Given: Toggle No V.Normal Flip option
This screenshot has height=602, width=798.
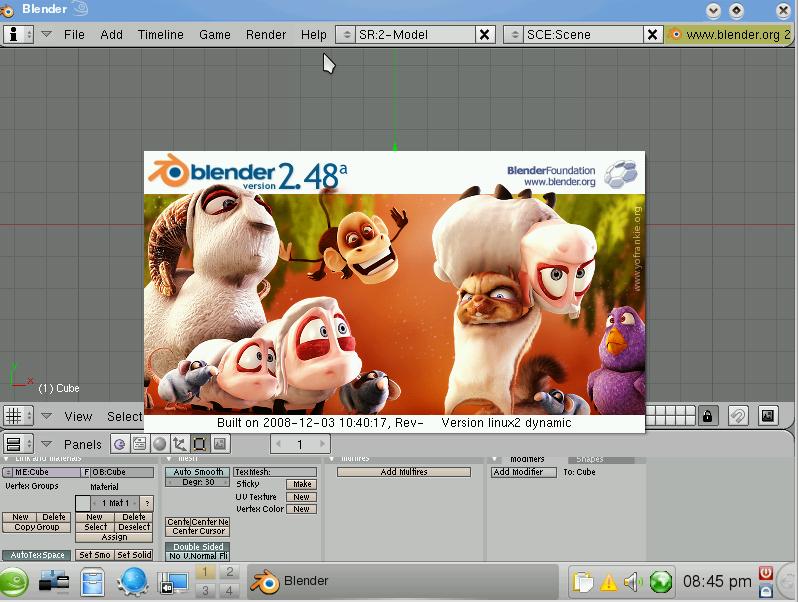Looking at the screenshot, I should pos(197,556).
